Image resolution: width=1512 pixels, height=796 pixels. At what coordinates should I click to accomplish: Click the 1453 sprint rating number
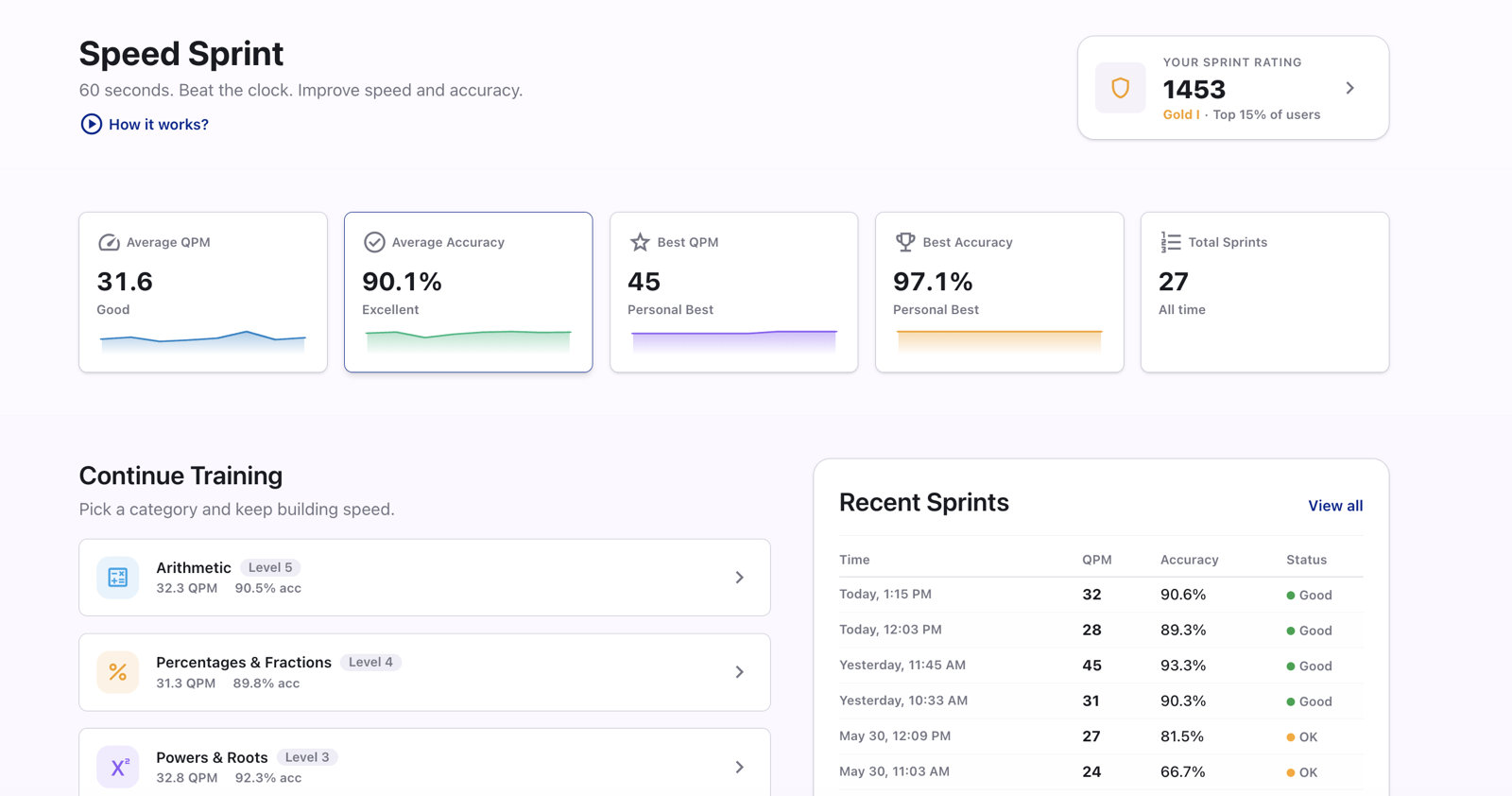point(1194,89)
